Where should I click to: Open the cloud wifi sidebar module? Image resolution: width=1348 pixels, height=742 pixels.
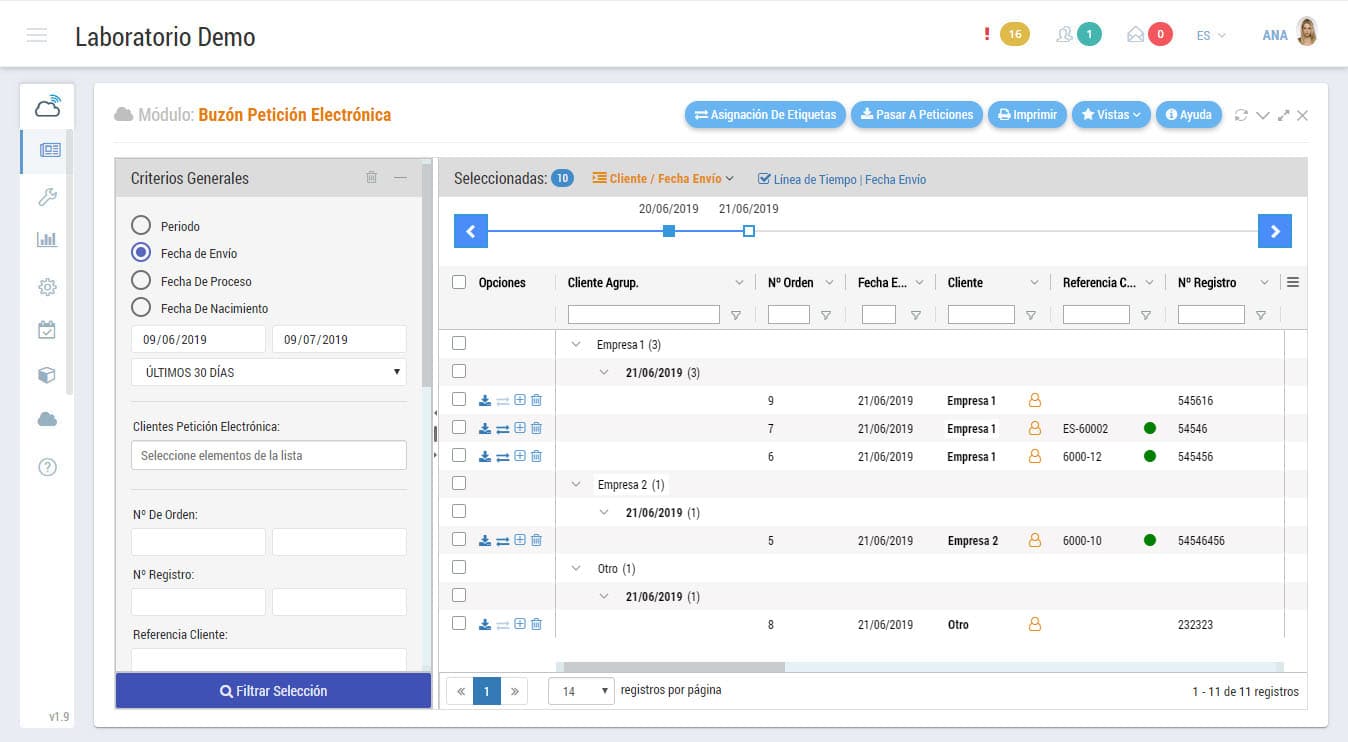pyautogui.click(x=47, y=105)
